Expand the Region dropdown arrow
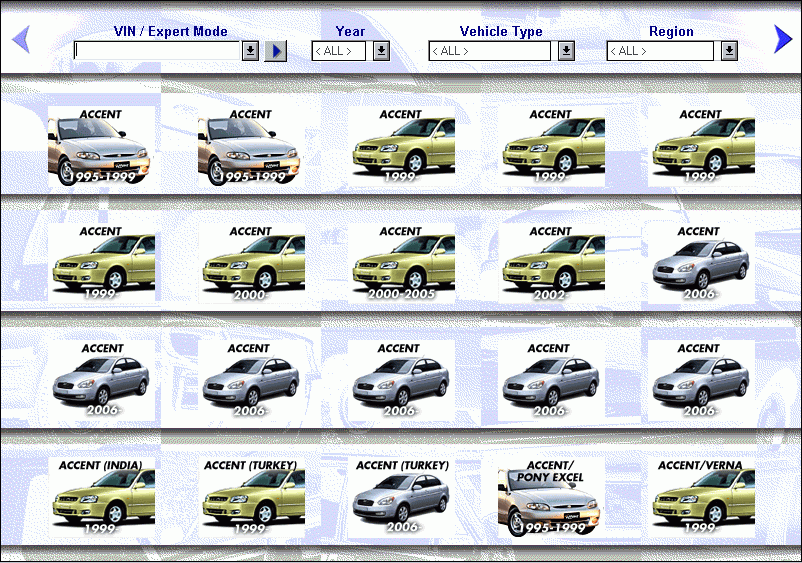 pos(729,51)
